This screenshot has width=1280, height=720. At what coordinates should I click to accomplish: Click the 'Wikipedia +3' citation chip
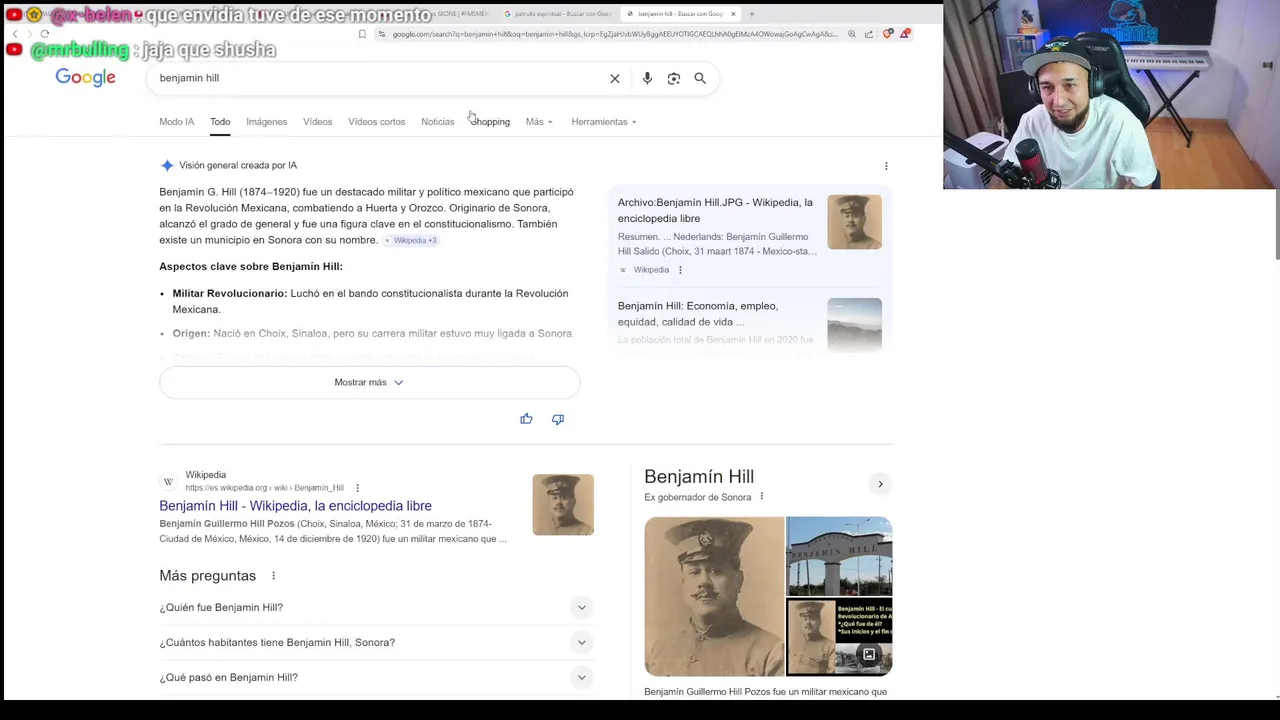pyautogui.click(x=411, y=241)
